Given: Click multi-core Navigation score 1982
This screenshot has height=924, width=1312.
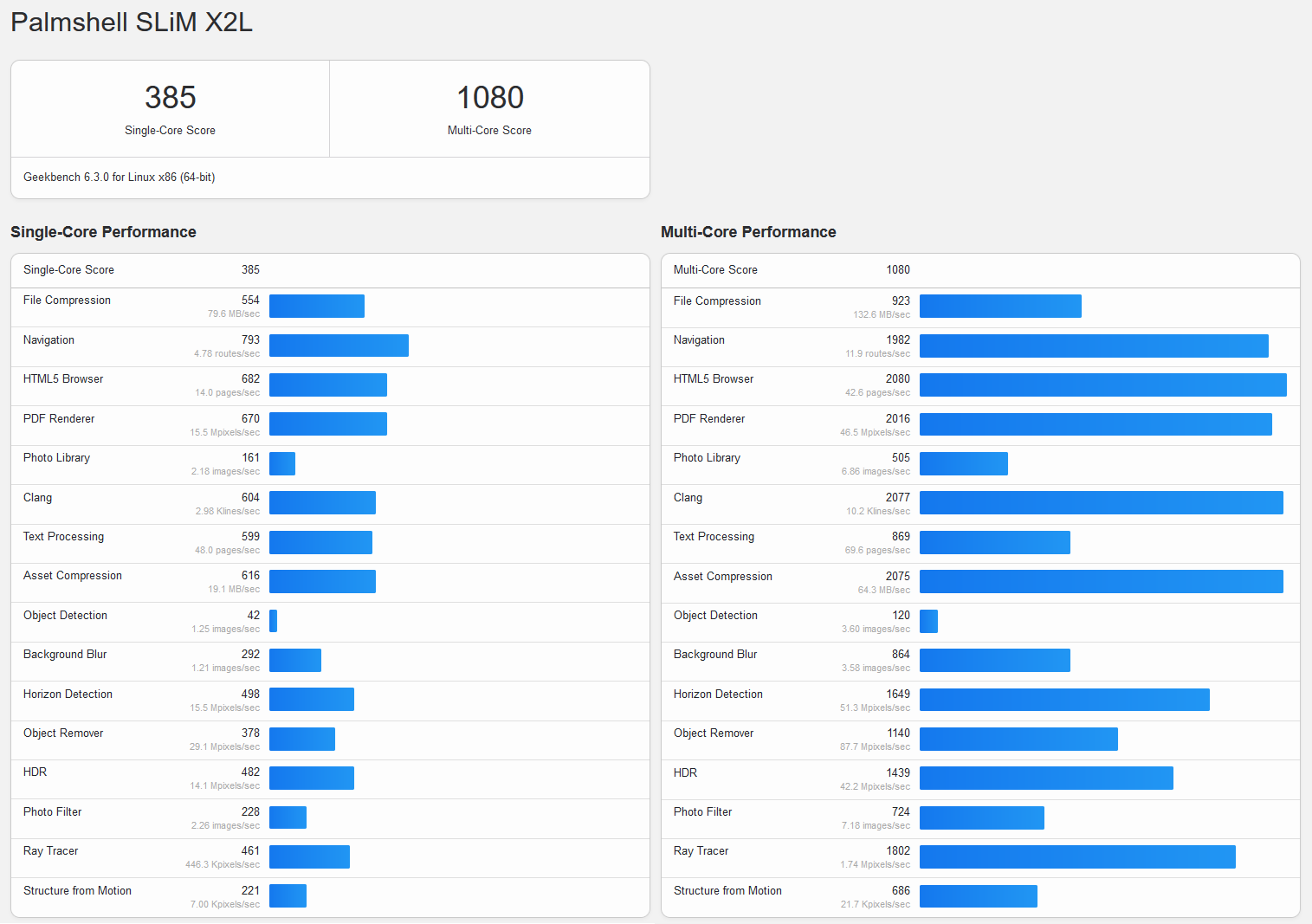Looking at the screenshot, I should (x=898, y=339).
